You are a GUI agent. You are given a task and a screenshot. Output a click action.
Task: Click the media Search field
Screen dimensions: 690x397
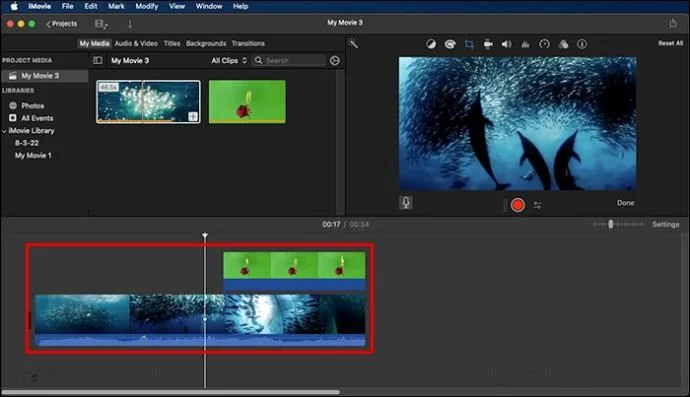pyautogui.click(x=289, y=60)
